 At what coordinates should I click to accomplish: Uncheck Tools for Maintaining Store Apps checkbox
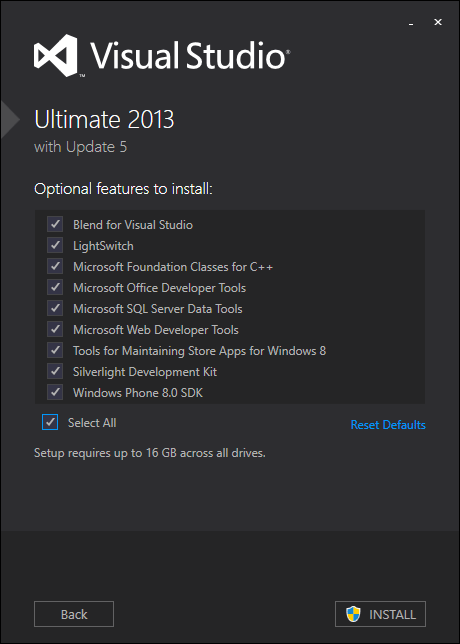[x=55, y=351]
